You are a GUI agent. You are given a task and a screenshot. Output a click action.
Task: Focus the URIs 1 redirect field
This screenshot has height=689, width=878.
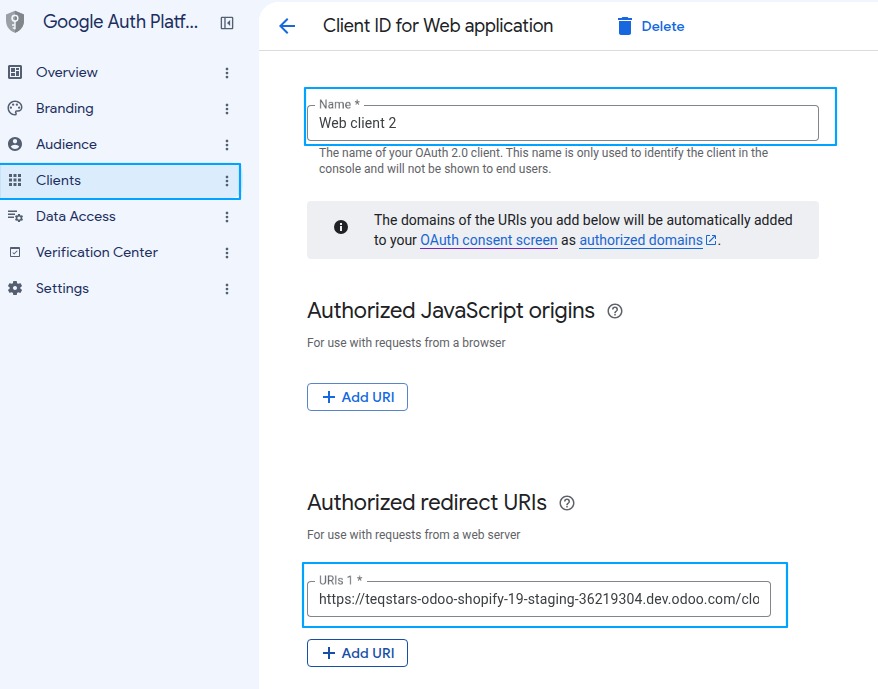[539, 599]
